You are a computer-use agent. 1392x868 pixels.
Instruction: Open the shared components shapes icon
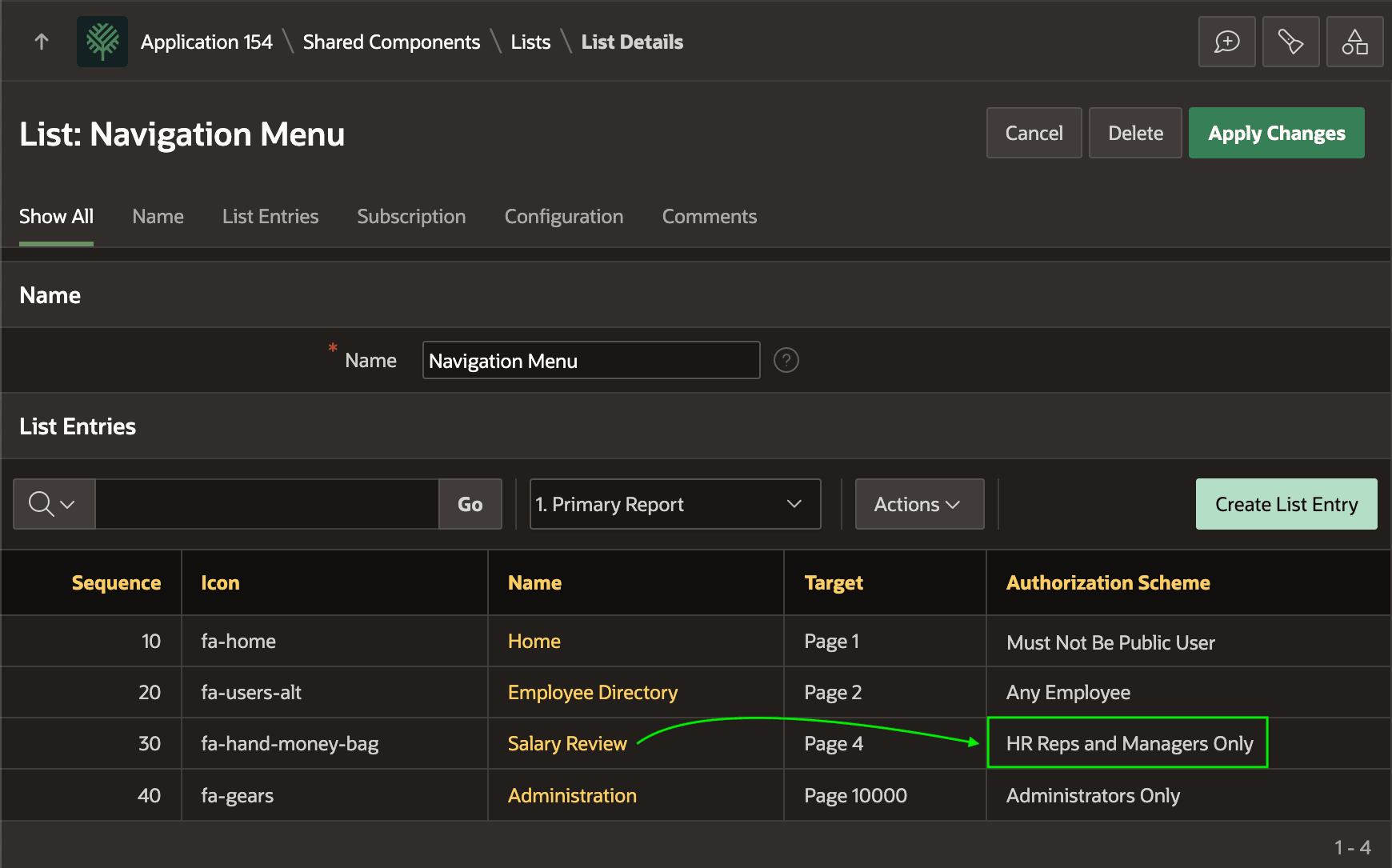[1354, 42]
